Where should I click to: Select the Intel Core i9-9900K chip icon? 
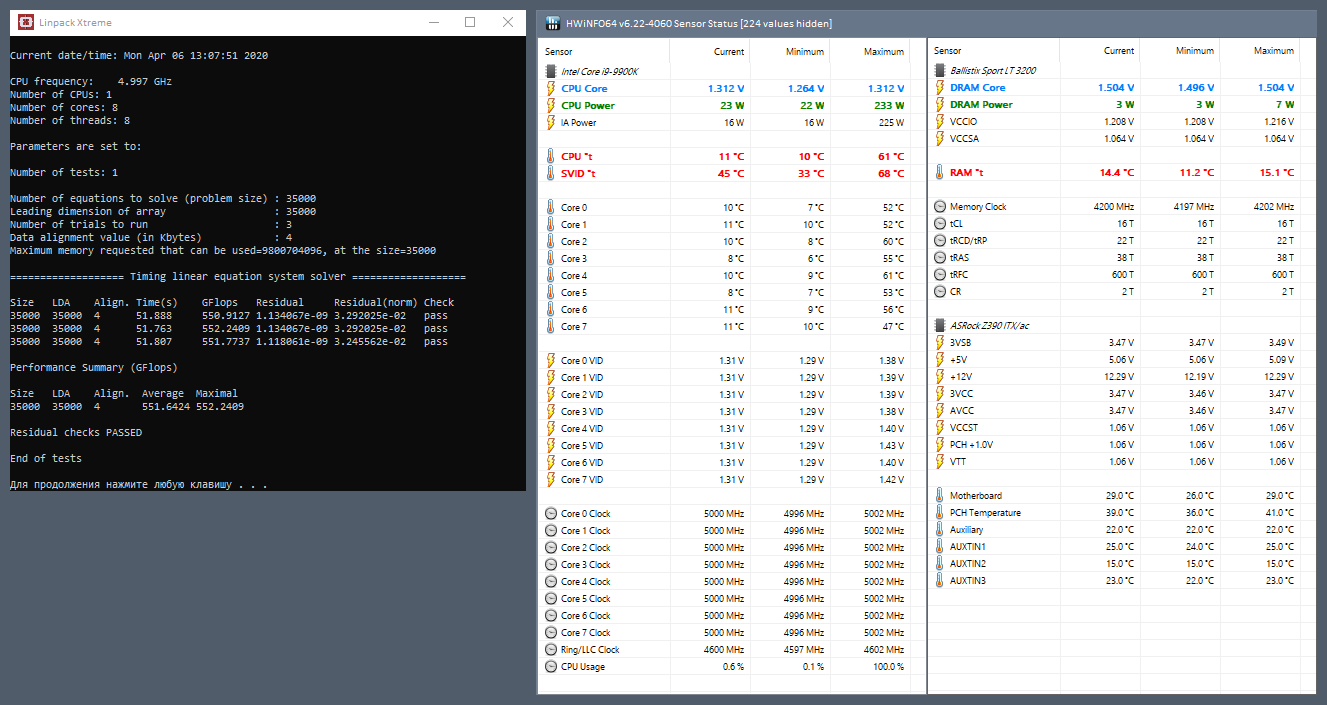[x=550, y=71]
